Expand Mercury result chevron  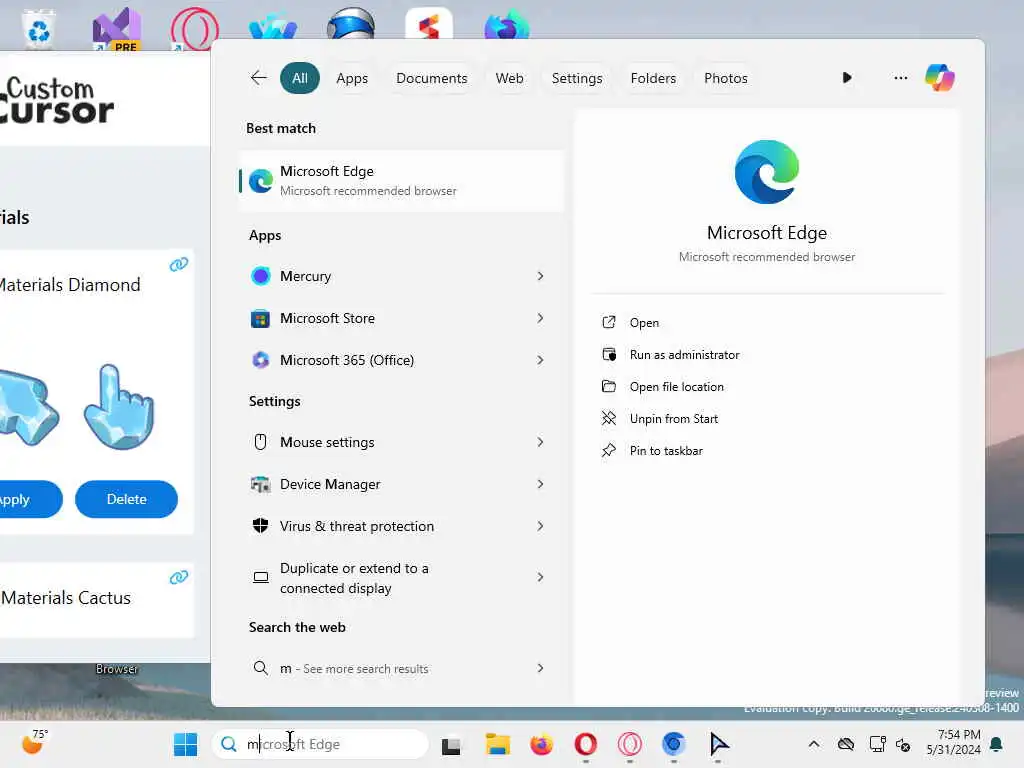point(540,276)
